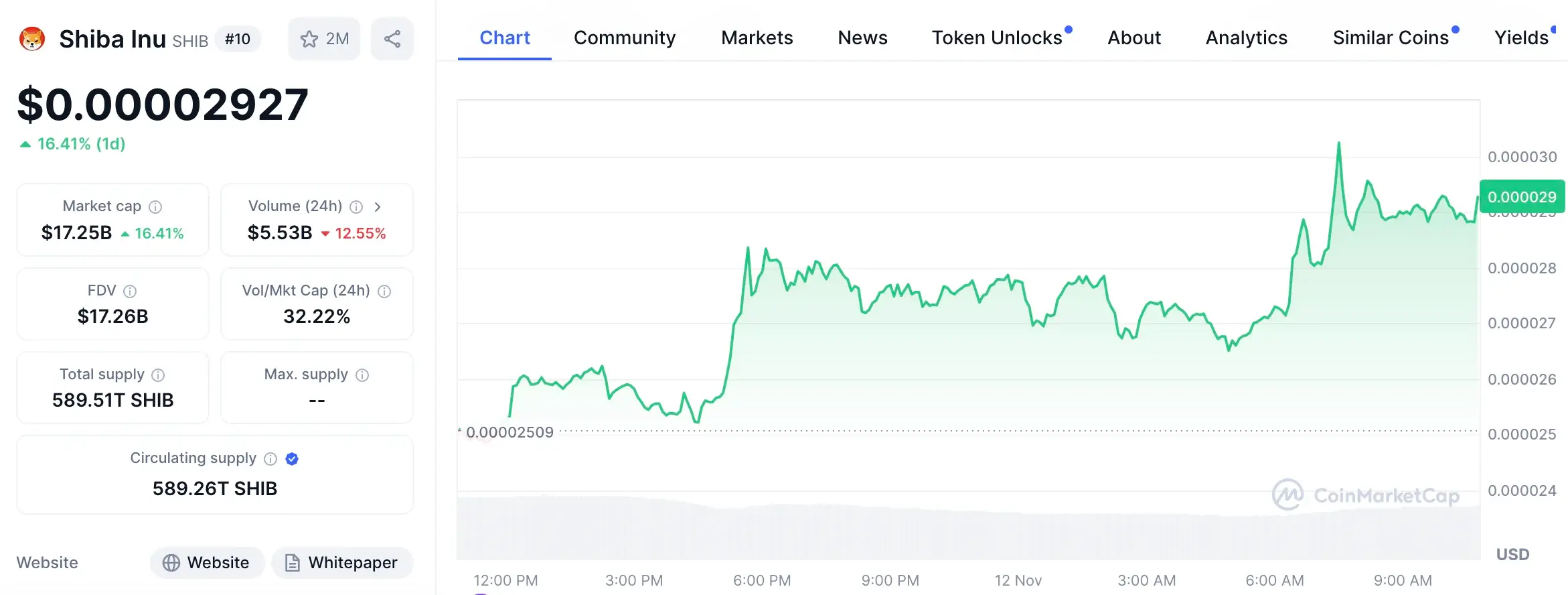Click the $0.00002927 price text
The height and width of the screenshot is (595, 1568).
(x=163, y=105)
